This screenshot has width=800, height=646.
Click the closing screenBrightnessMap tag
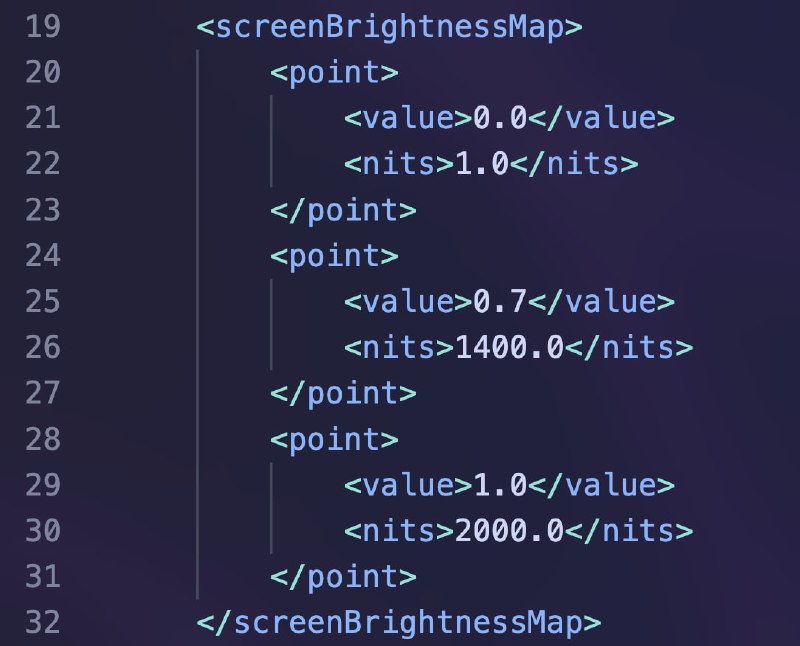398,623
